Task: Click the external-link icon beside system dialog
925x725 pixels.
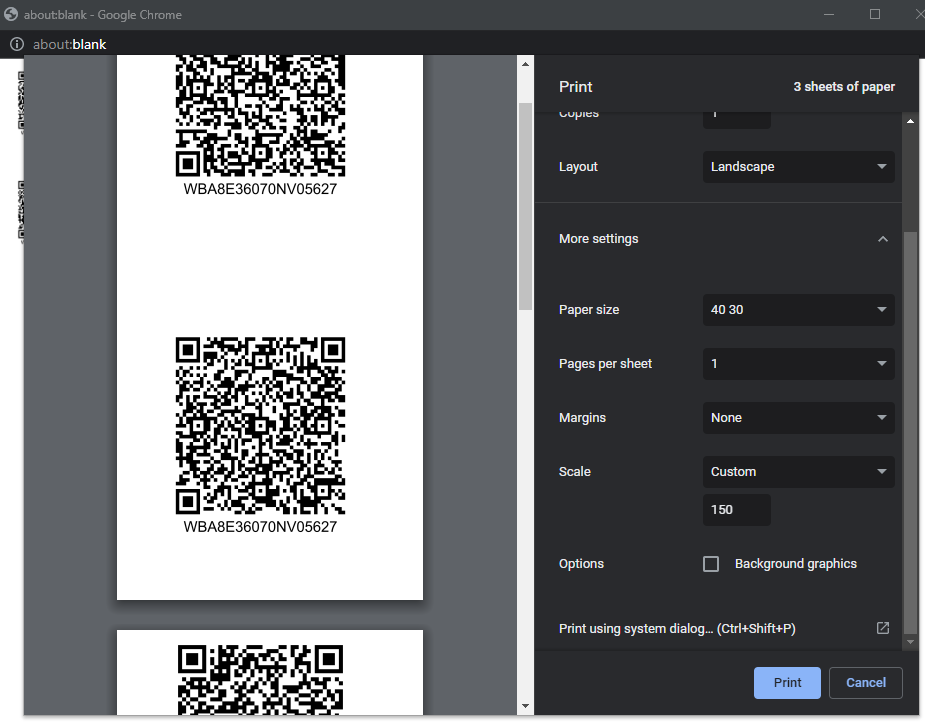Action: pyautogui.click(x=883, y=628)
